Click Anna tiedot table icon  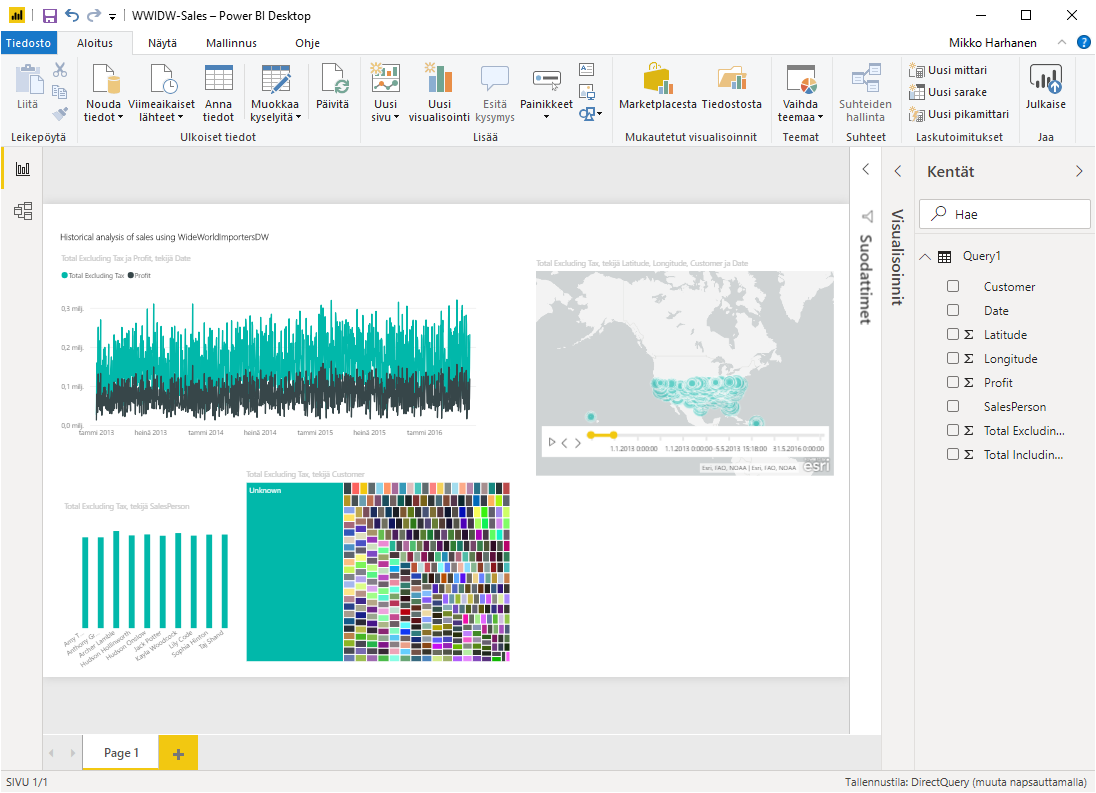click(218, 79)
